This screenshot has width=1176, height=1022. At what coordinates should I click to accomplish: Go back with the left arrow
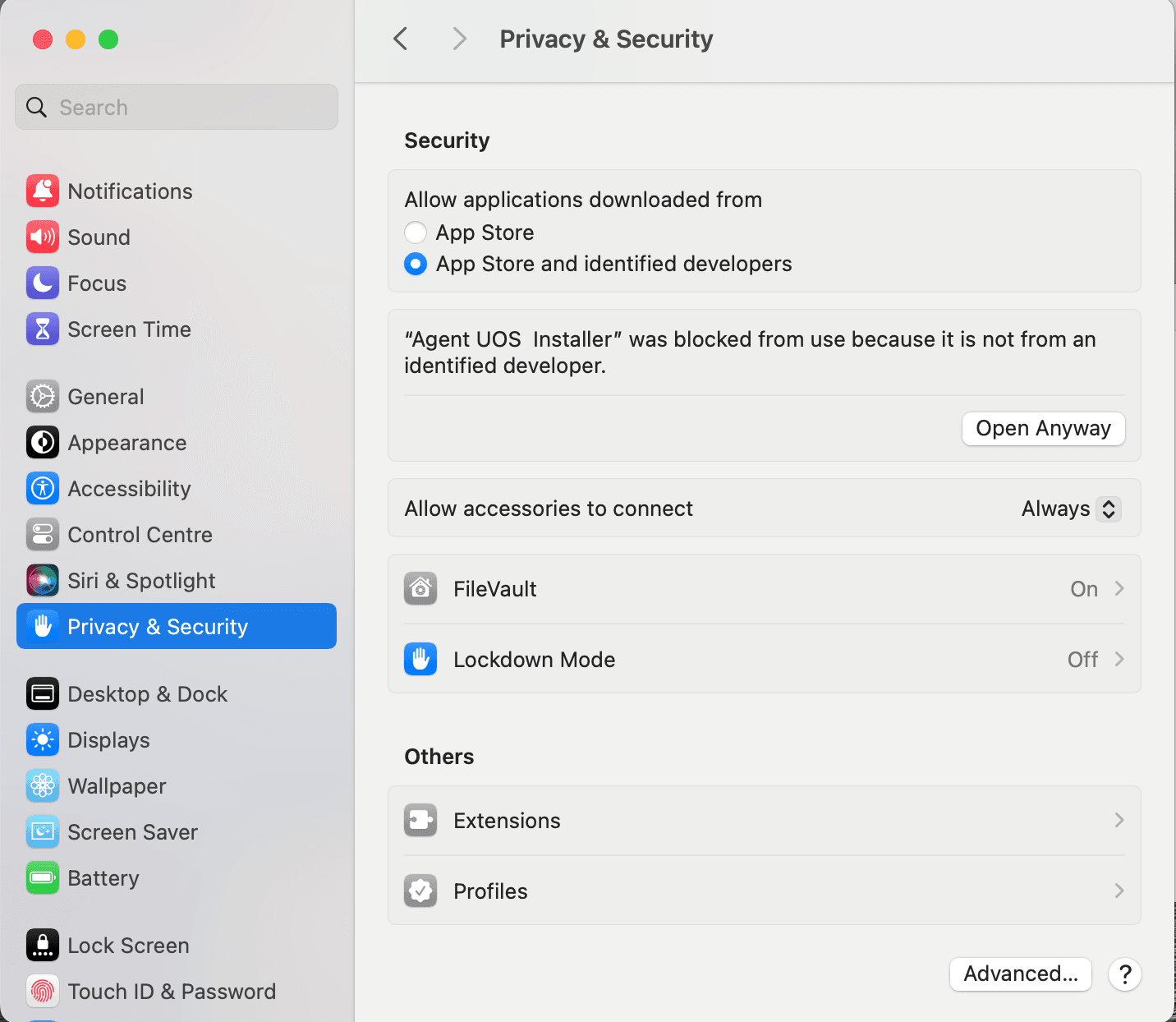(401, 39)
